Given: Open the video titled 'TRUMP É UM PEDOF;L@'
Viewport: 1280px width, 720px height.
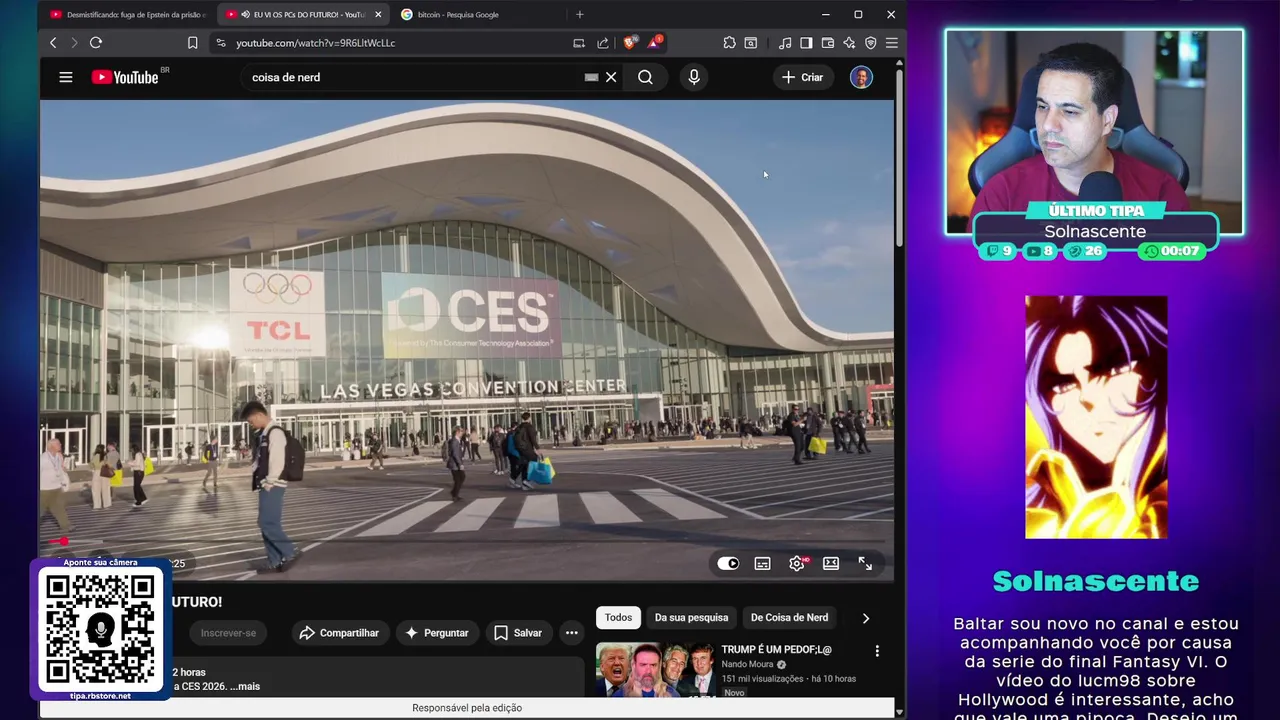Looking at the screenshot, I should click(776, 650).
